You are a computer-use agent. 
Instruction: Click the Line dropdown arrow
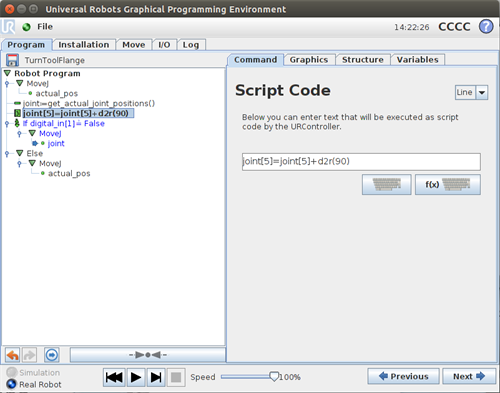[x=482, y=92]
